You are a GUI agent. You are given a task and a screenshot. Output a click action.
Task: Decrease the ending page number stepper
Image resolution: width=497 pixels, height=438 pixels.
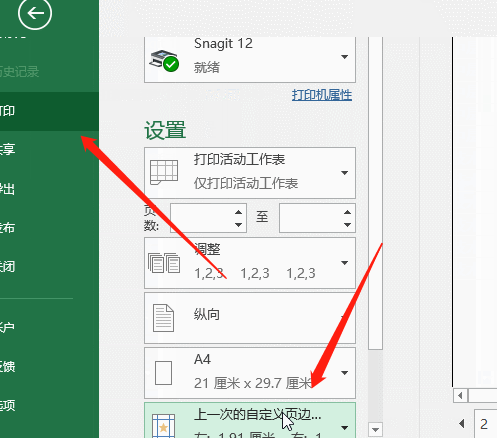point(347,225)
